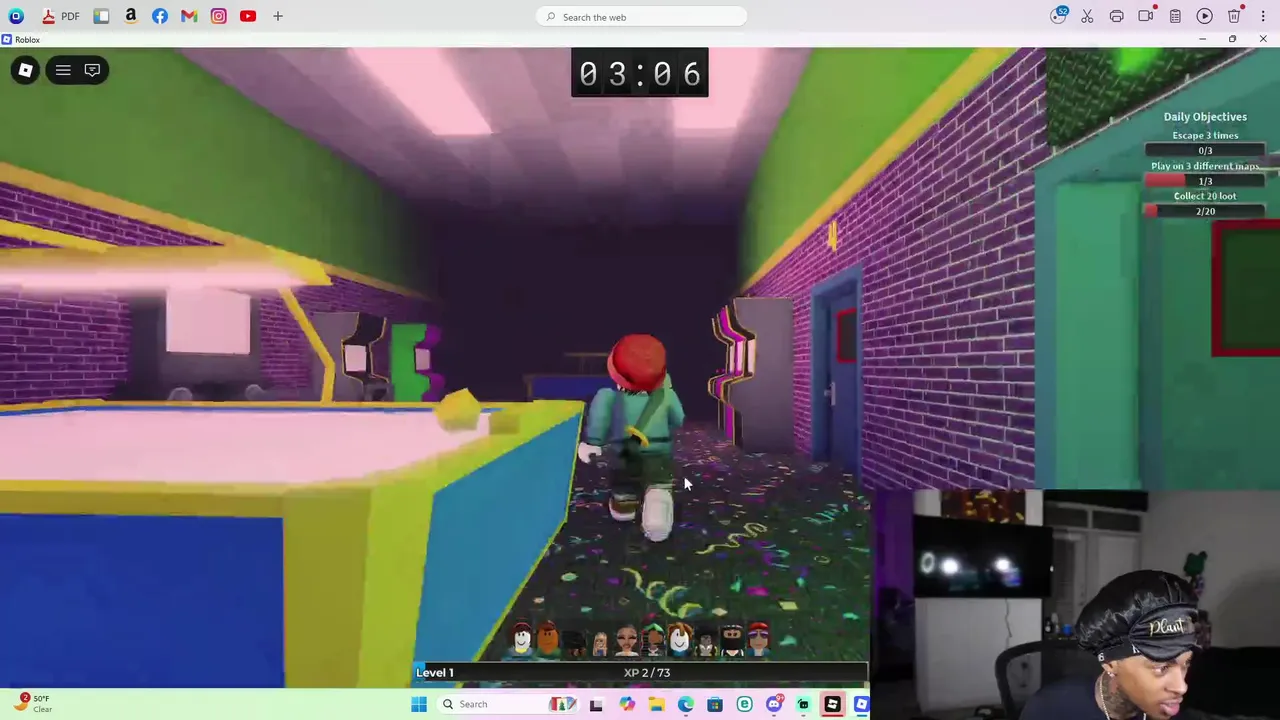
Task: Select the red-capped sunglasses player avatar
Action: (758, 640)
